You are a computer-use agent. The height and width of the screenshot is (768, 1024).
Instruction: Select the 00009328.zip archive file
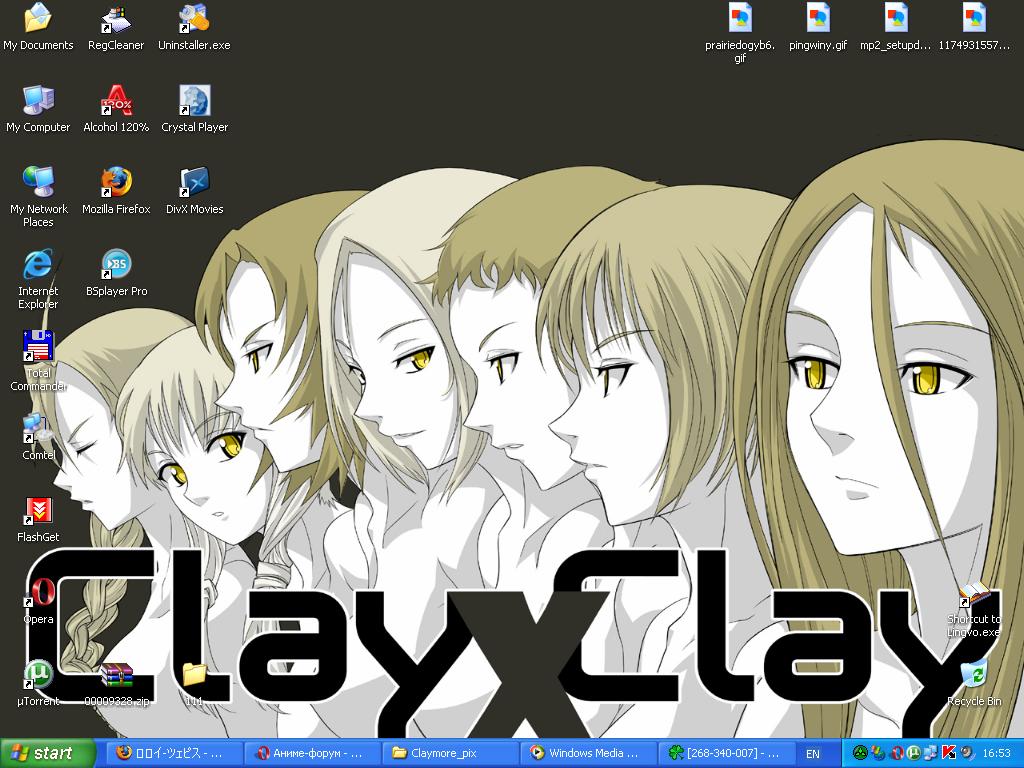point(116,683)
